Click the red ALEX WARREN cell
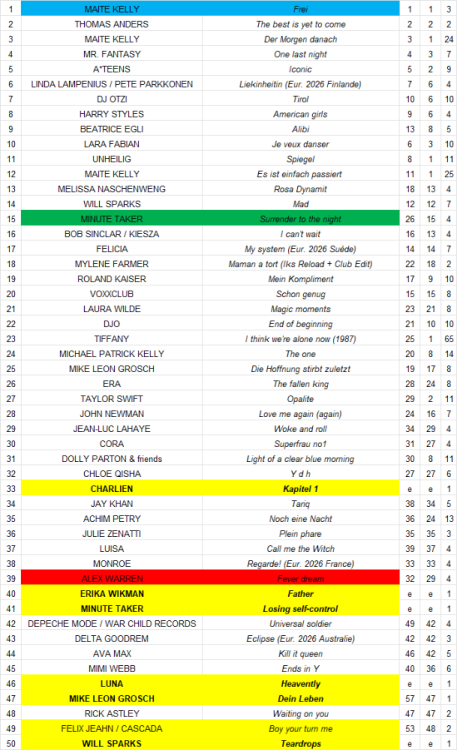457x750 pixels. (x=111, y=578)
